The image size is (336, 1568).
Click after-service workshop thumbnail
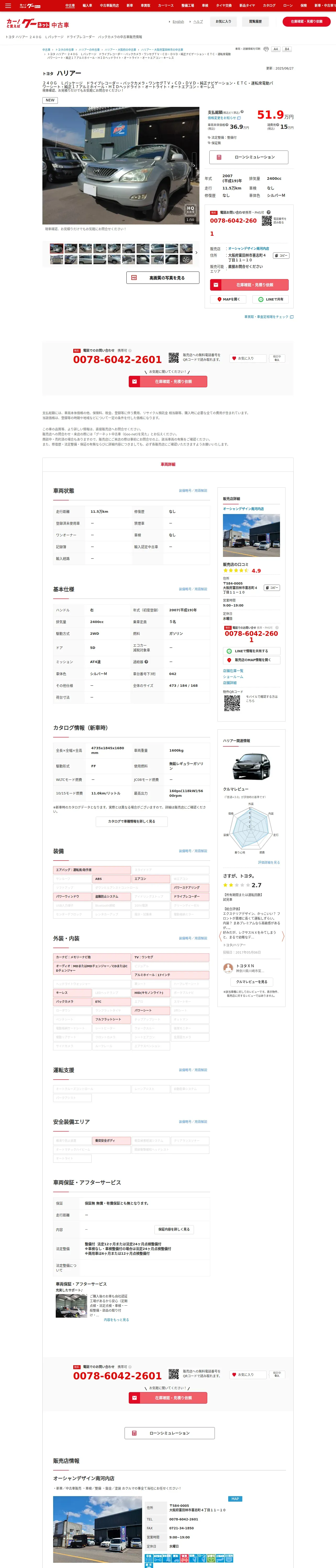(x=71, y=1306)
